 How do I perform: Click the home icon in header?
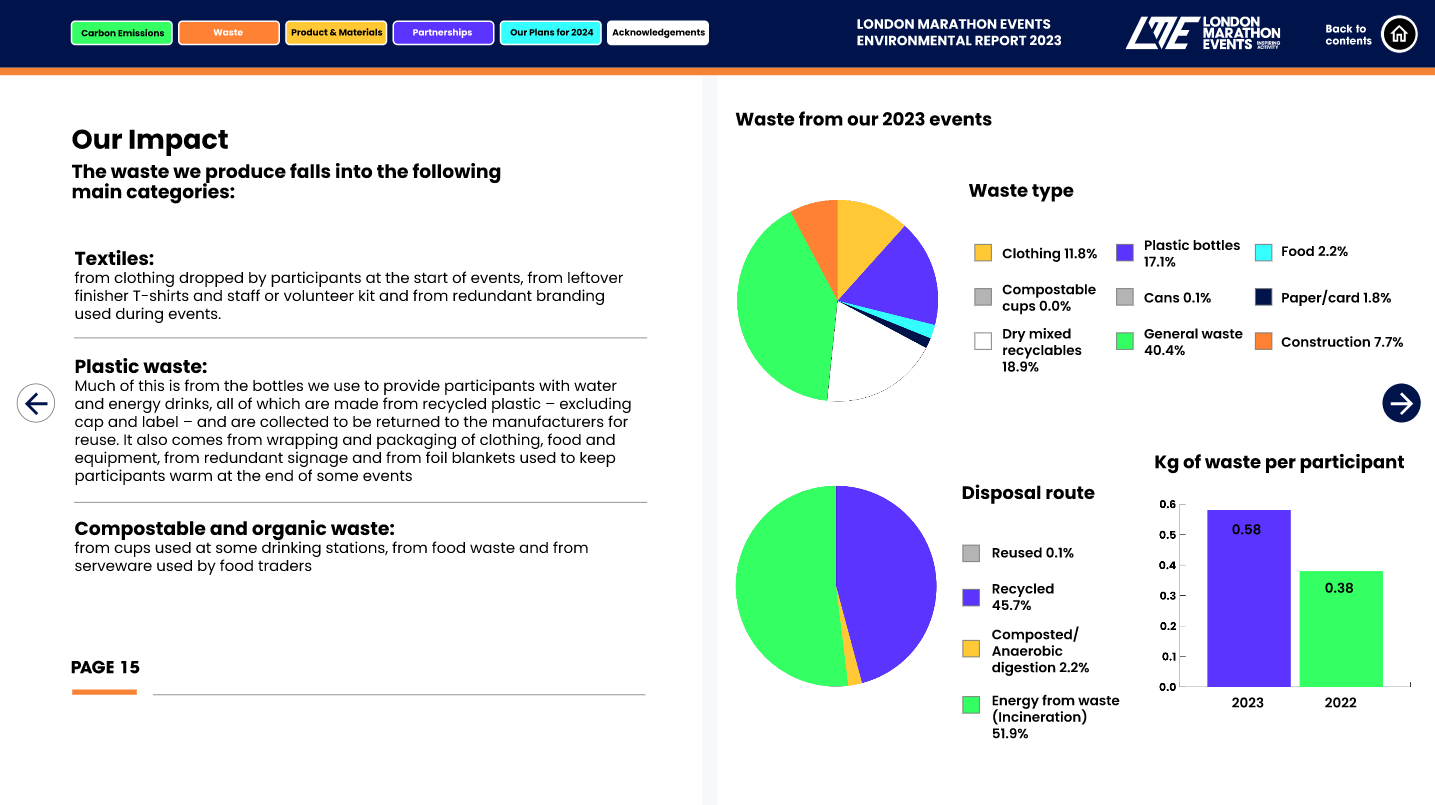[x=1399, y=34]
